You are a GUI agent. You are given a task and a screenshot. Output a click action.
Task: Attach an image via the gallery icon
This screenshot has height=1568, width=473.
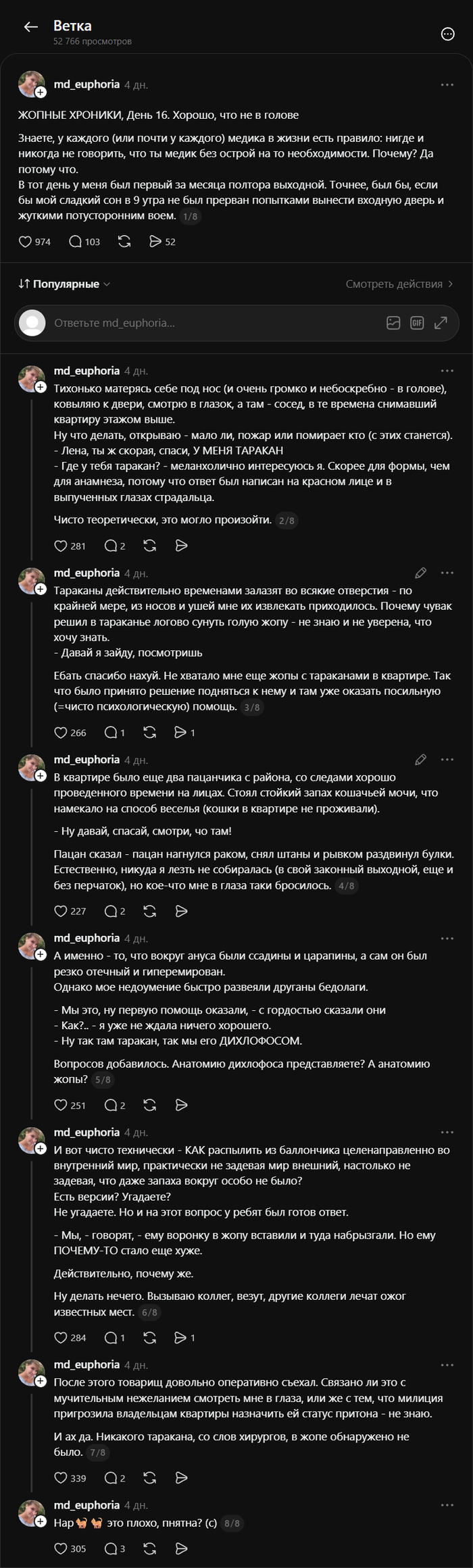point(393,323)
